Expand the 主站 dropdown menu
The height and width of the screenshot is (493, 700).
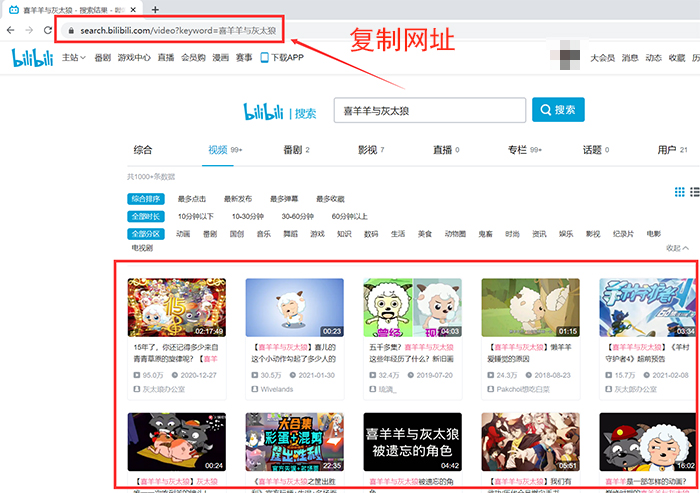[x=74, y=58]
